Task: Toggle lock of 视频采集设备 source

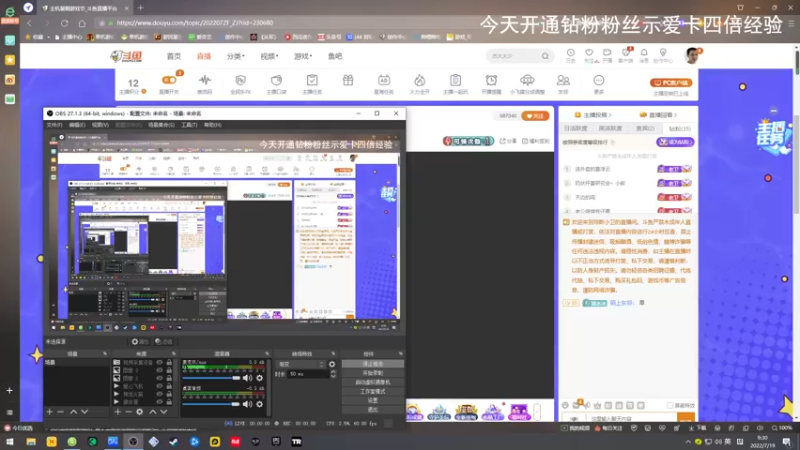Action: pyautogui.click(x=169, y=362)
